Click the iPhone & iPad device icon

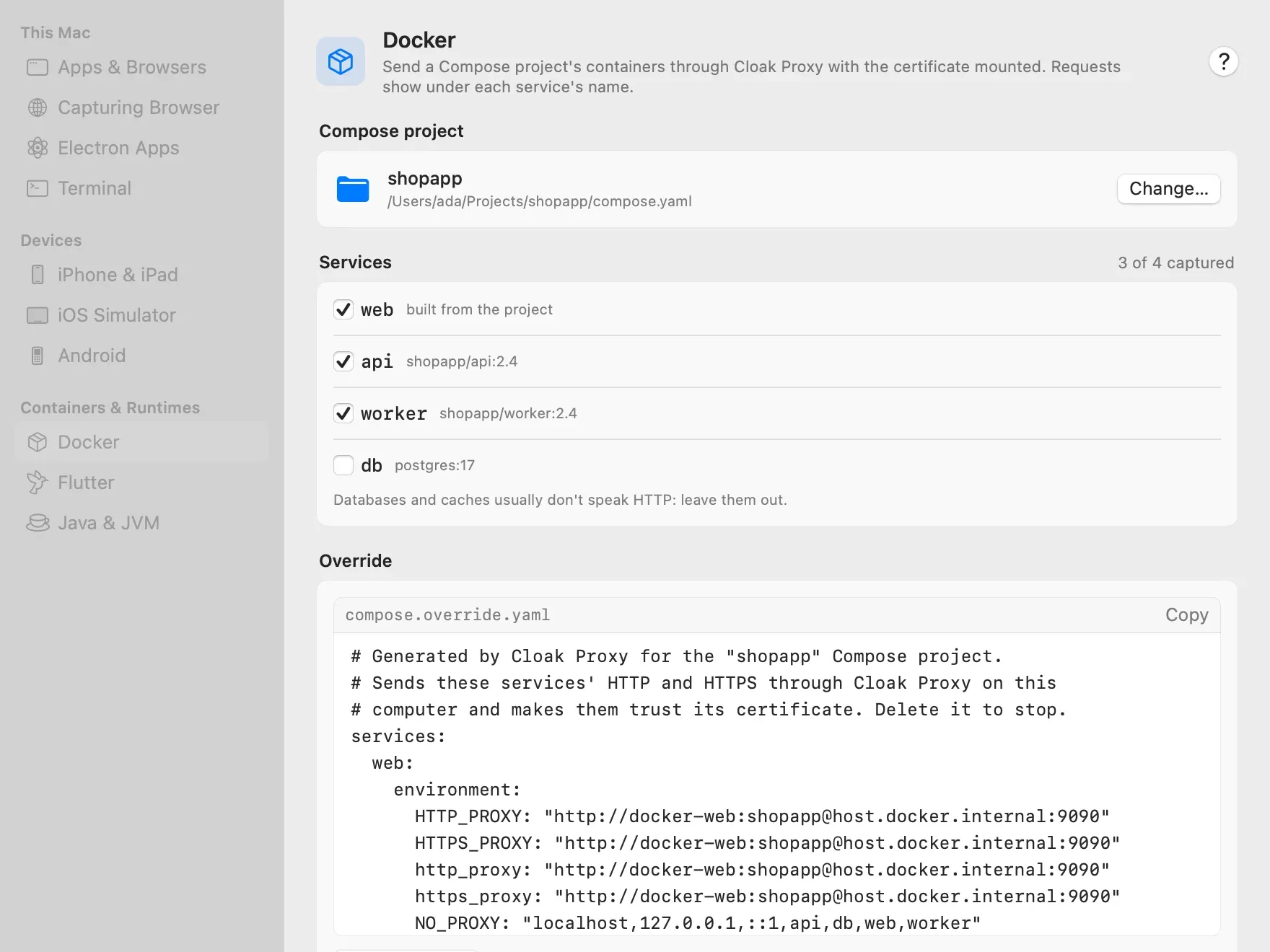point(38,275)
